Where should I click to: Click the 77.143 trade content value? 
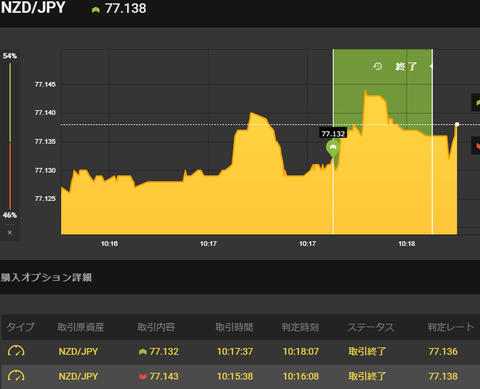click(x=164, y=376)
